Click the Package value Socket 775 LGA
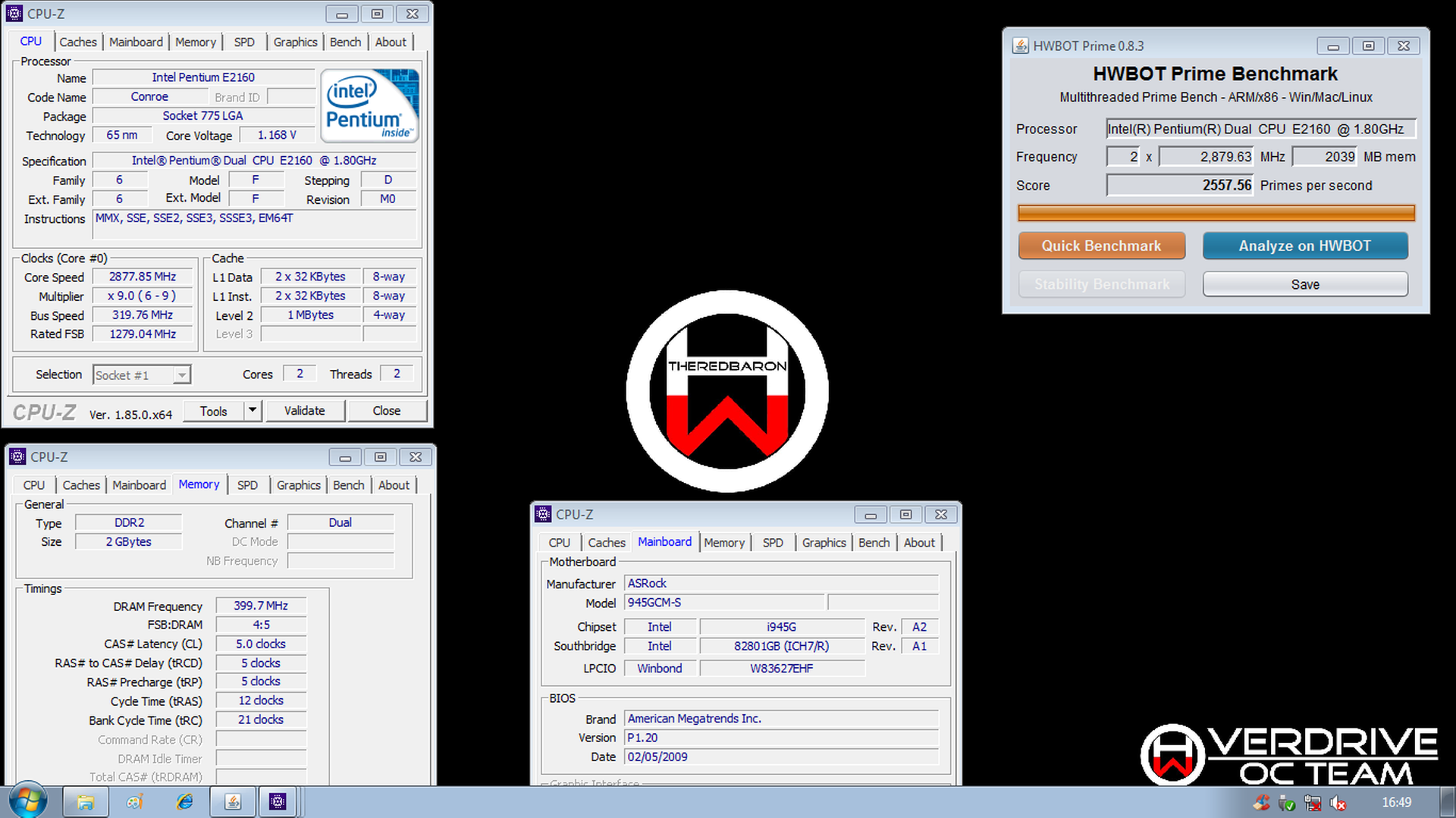This screenshot has width=1456, height=818. coord(203,116)
